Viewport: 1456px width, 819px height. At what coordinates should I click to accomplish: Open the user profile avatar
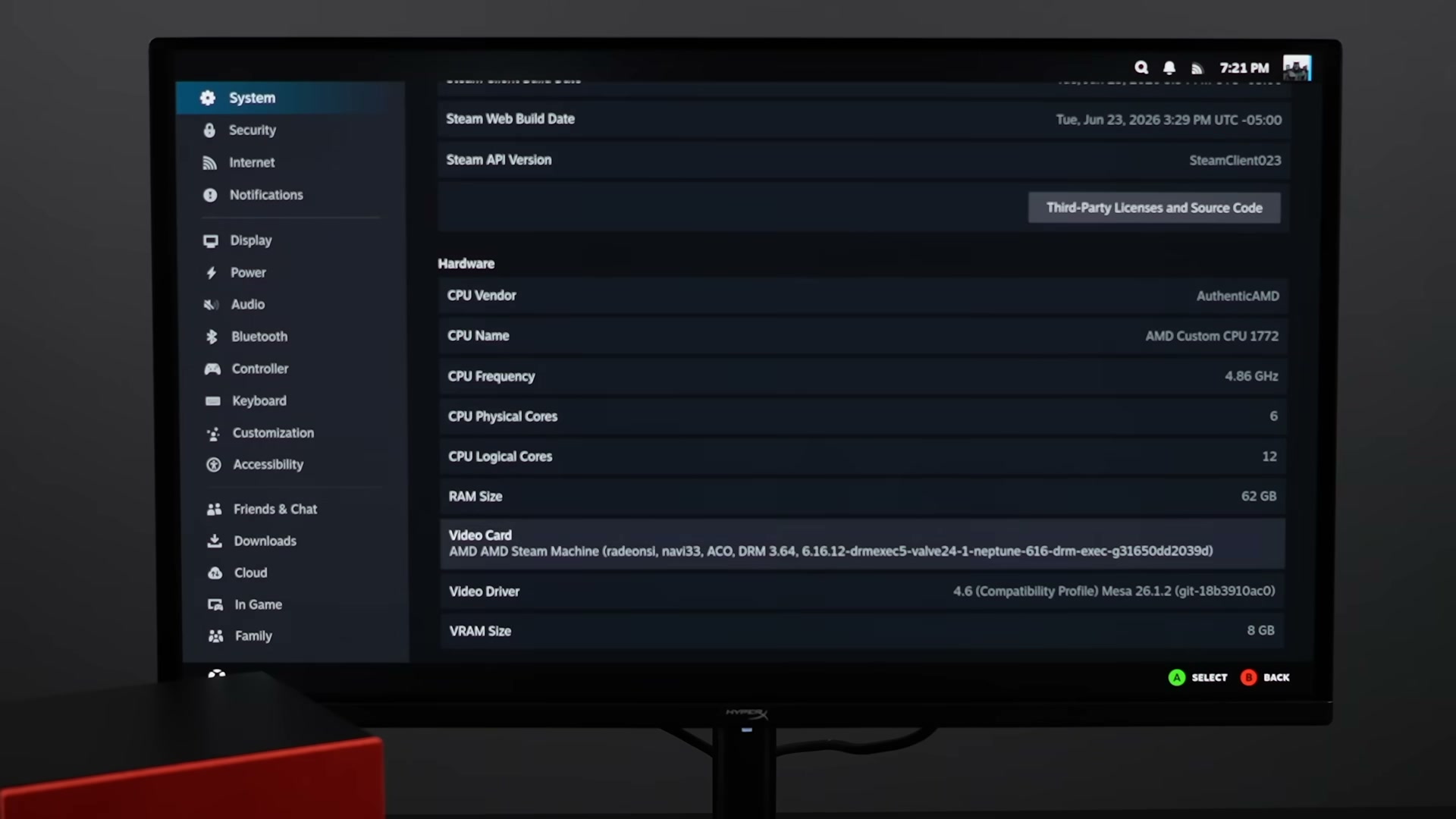click(1297, 68)
